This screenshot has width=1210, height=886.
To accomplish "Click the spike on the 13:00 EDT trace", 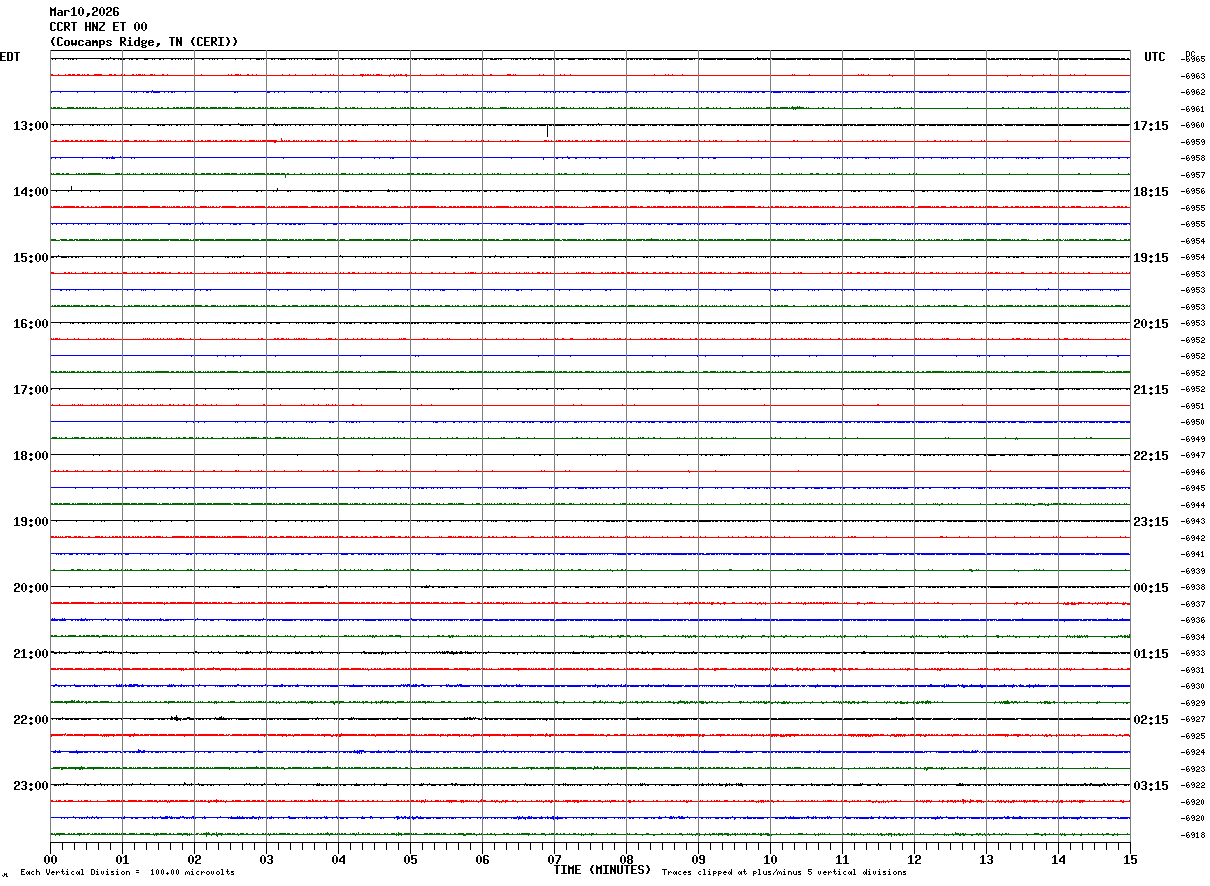I will click(x=547, y=131).
